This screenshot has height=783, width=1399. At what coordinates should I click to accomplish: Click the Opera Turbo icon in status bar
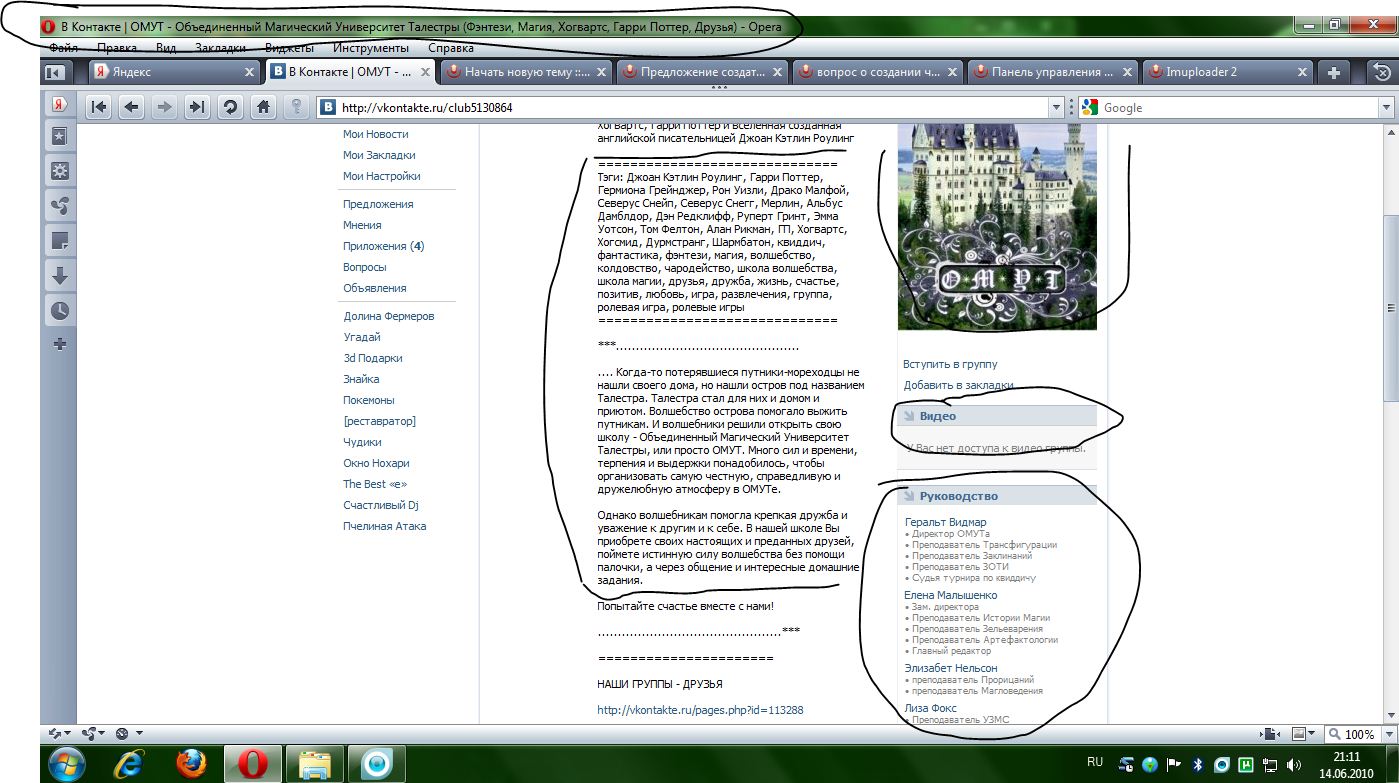[x=124, y=733]
